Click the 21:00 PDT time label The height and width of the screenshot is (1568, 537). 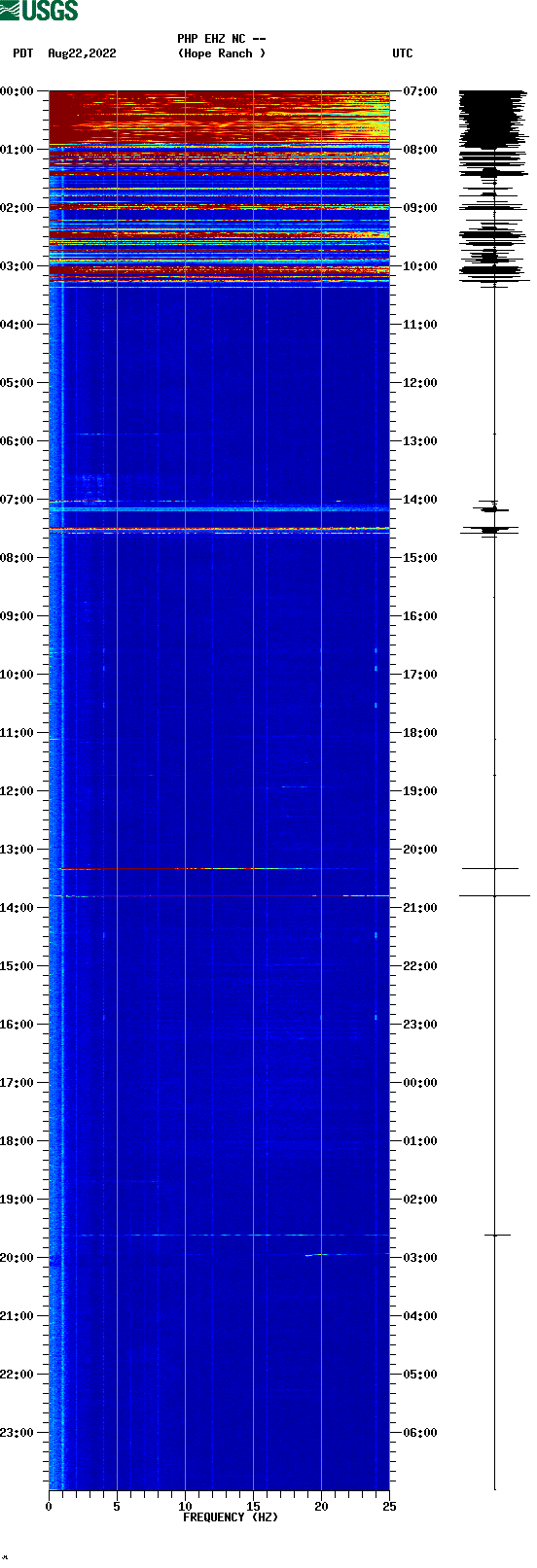pyautogui.click(x=17, y=1316)
